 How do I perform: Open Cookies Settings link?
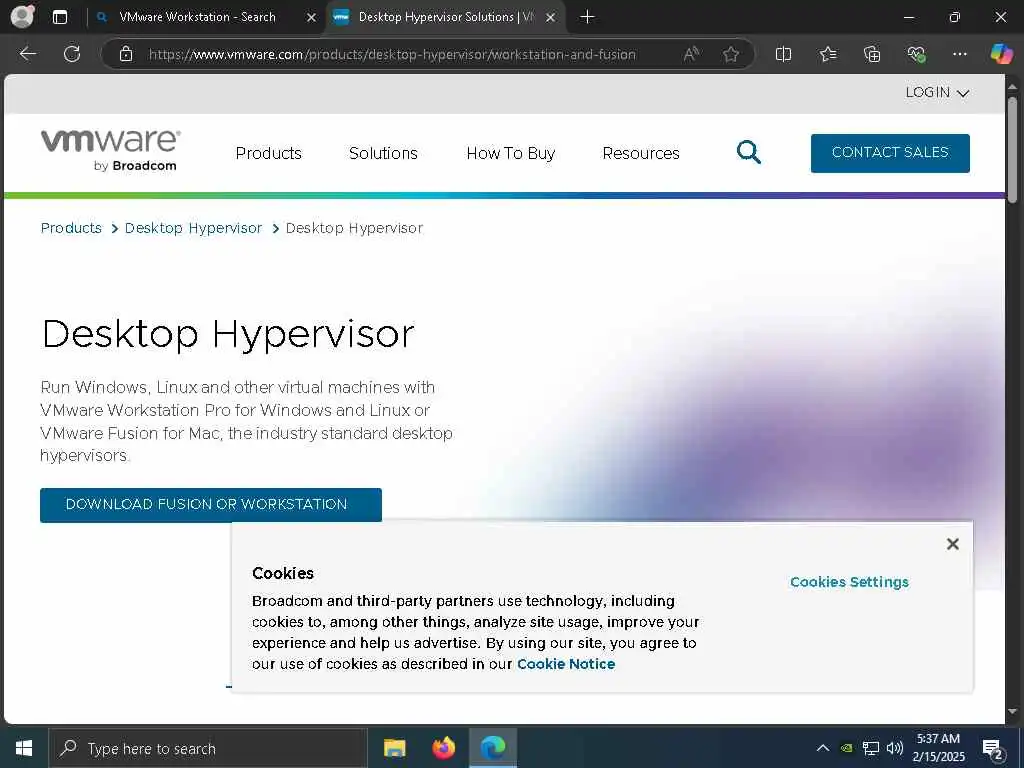click(x=849, y=582)
